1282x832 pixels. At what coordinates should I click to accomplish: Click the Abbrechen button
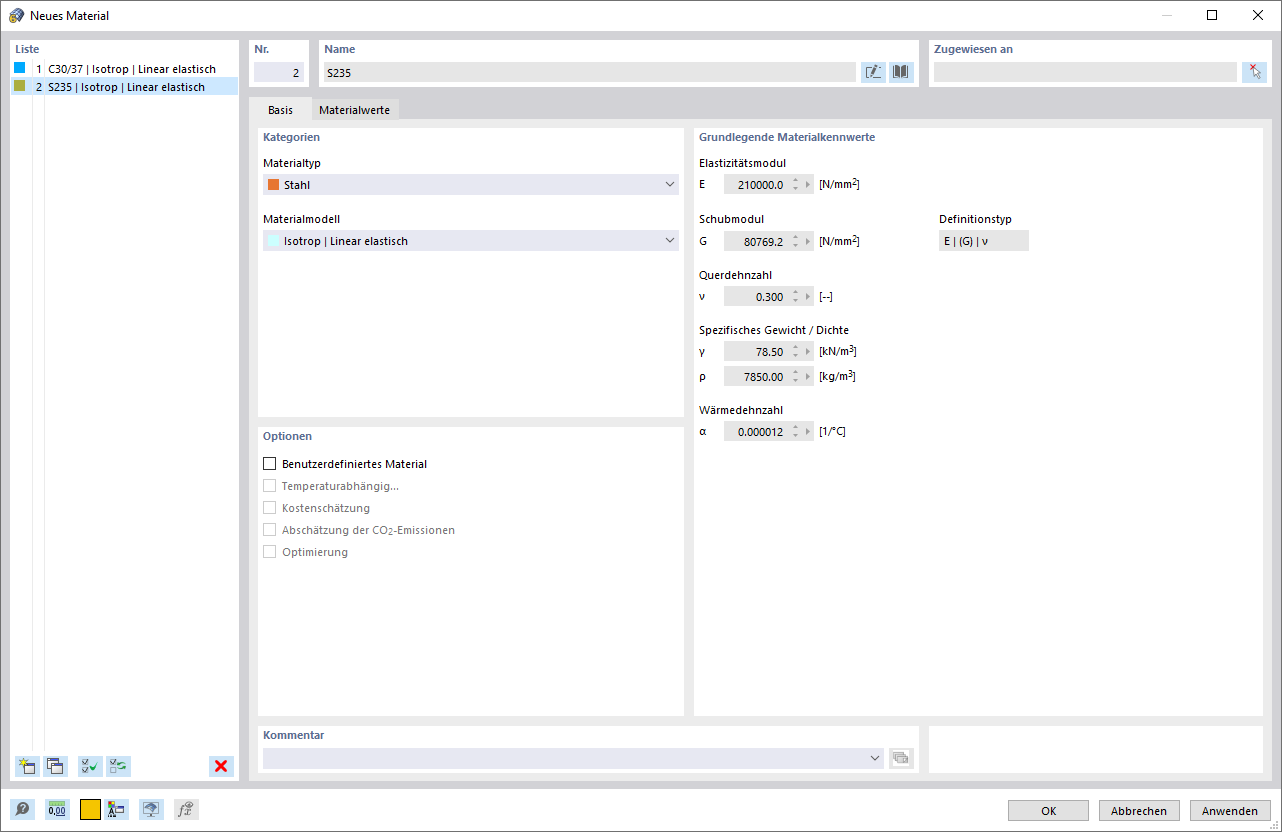coord(1139,811)
